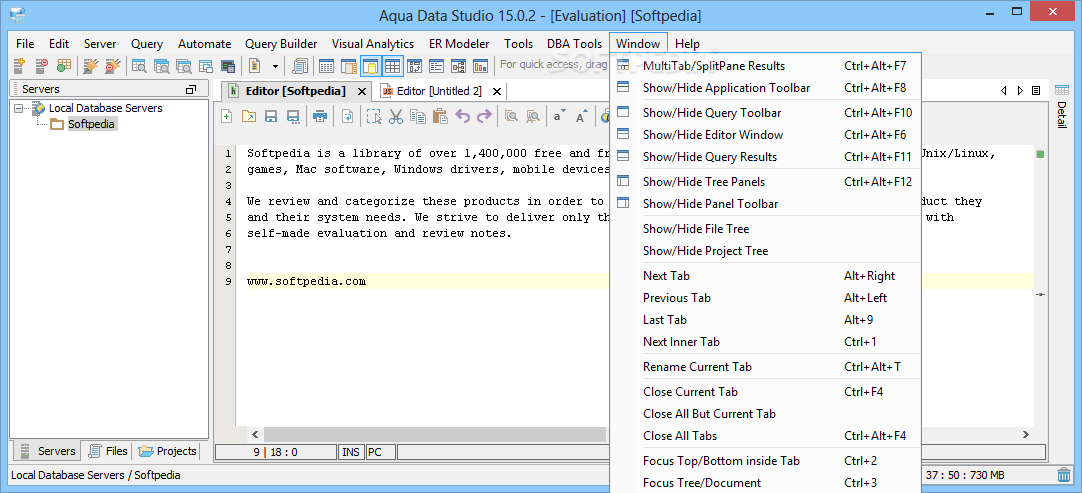
Task: Open the Help menu
Action: pos(687,44)
